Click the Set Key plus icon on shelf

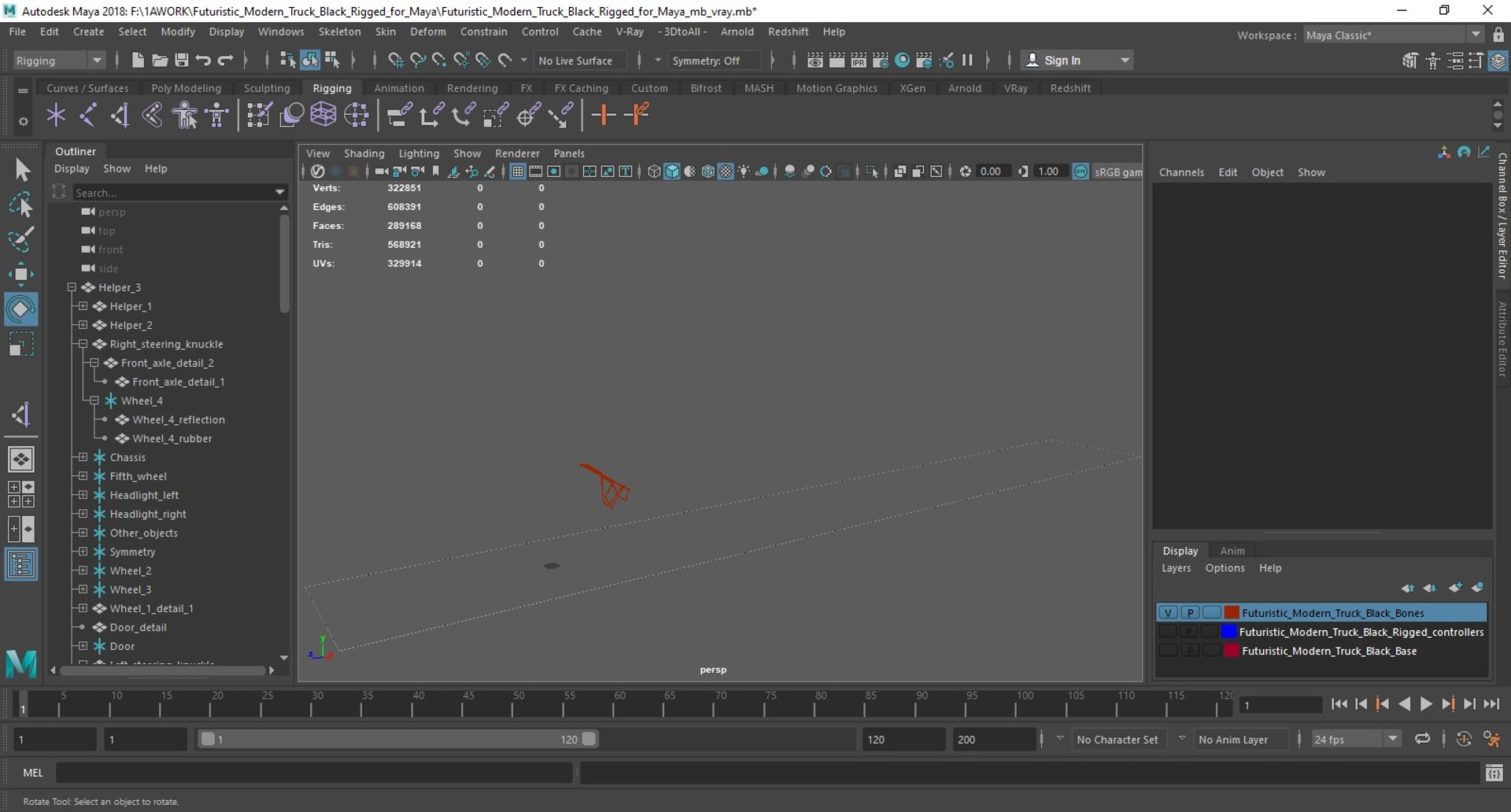[x=604, y=116]
